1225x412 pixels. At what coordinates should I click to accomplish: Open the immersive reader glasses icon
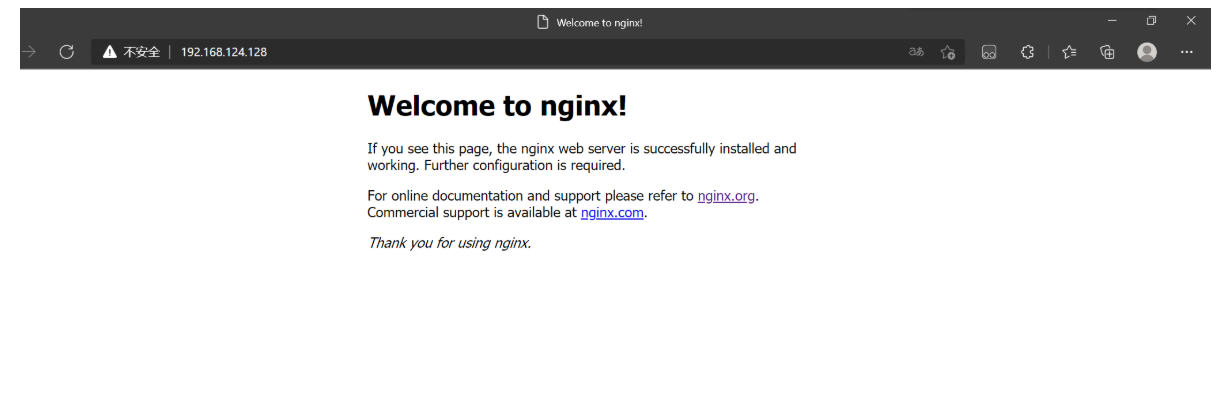989,52
